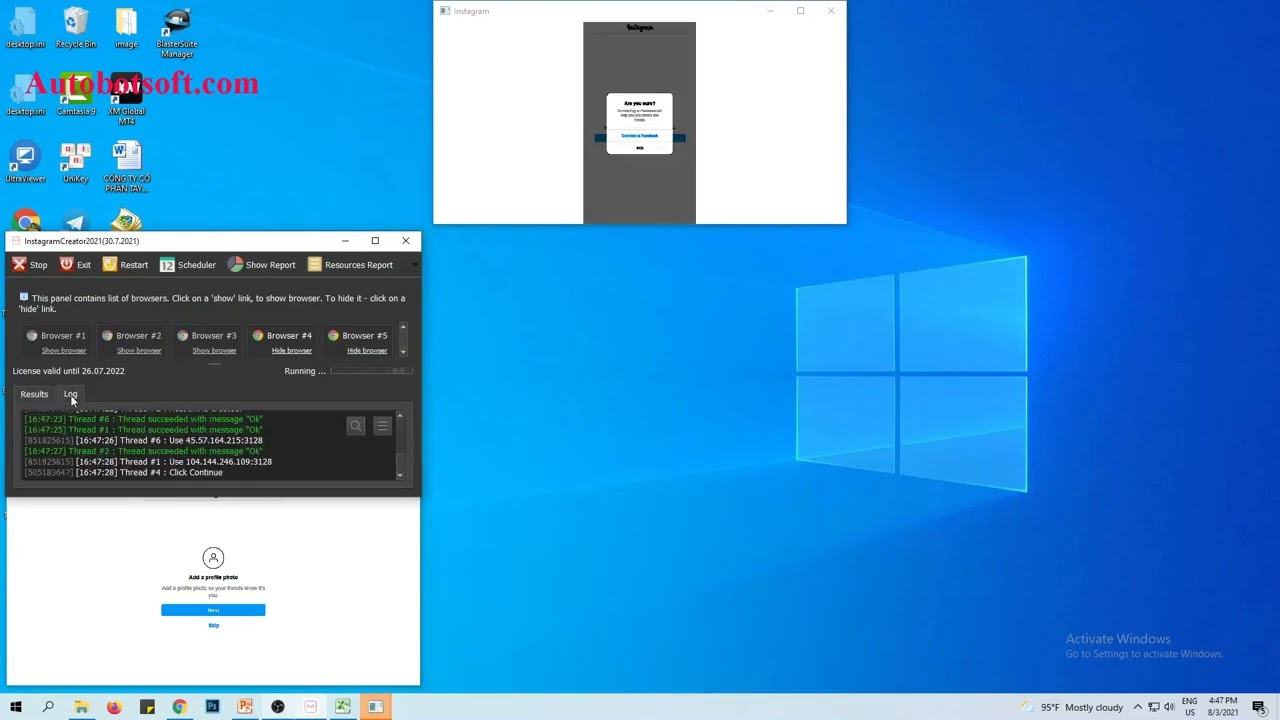Click the log panel scroll-up arrow
Image resolution: width=1280 pixels, height=720 pixels.
click(x=400, y=415)
